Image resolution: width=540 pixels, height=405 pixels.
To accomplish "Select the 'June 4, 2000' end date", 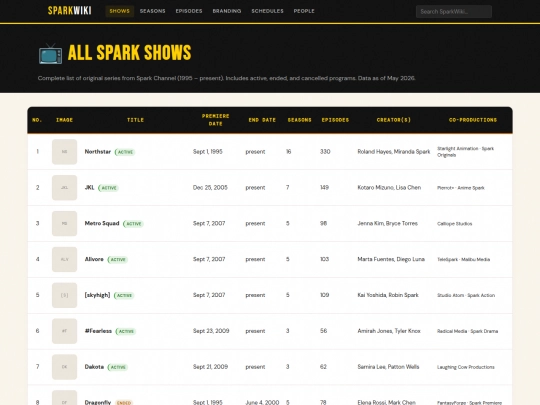I will [x=262, y=402].
